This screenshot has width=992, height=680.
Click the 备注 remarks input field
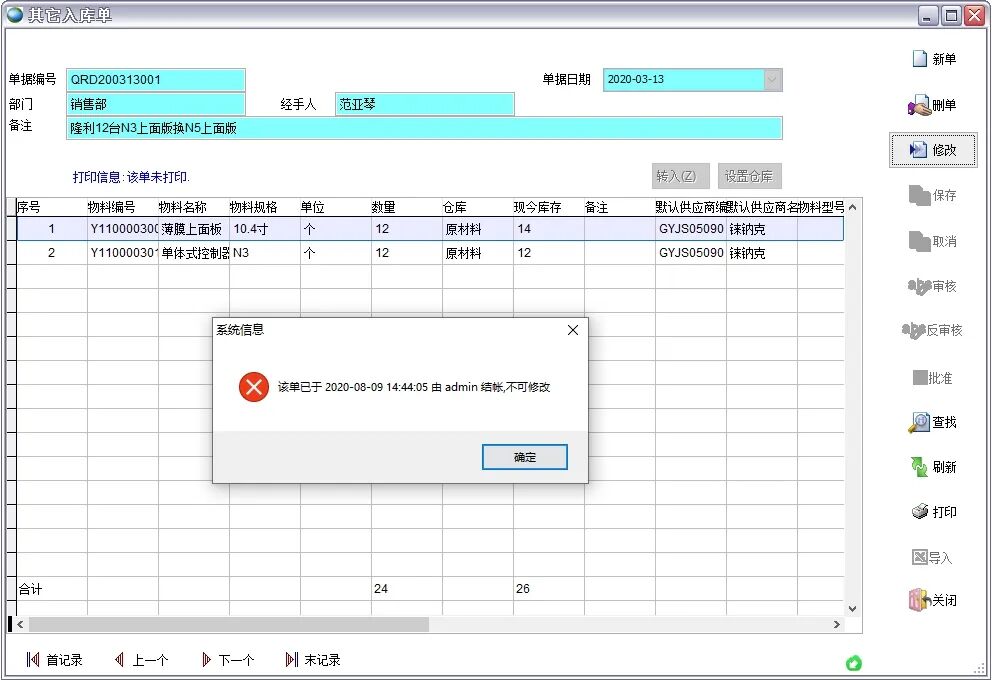(x=424, y=128)
